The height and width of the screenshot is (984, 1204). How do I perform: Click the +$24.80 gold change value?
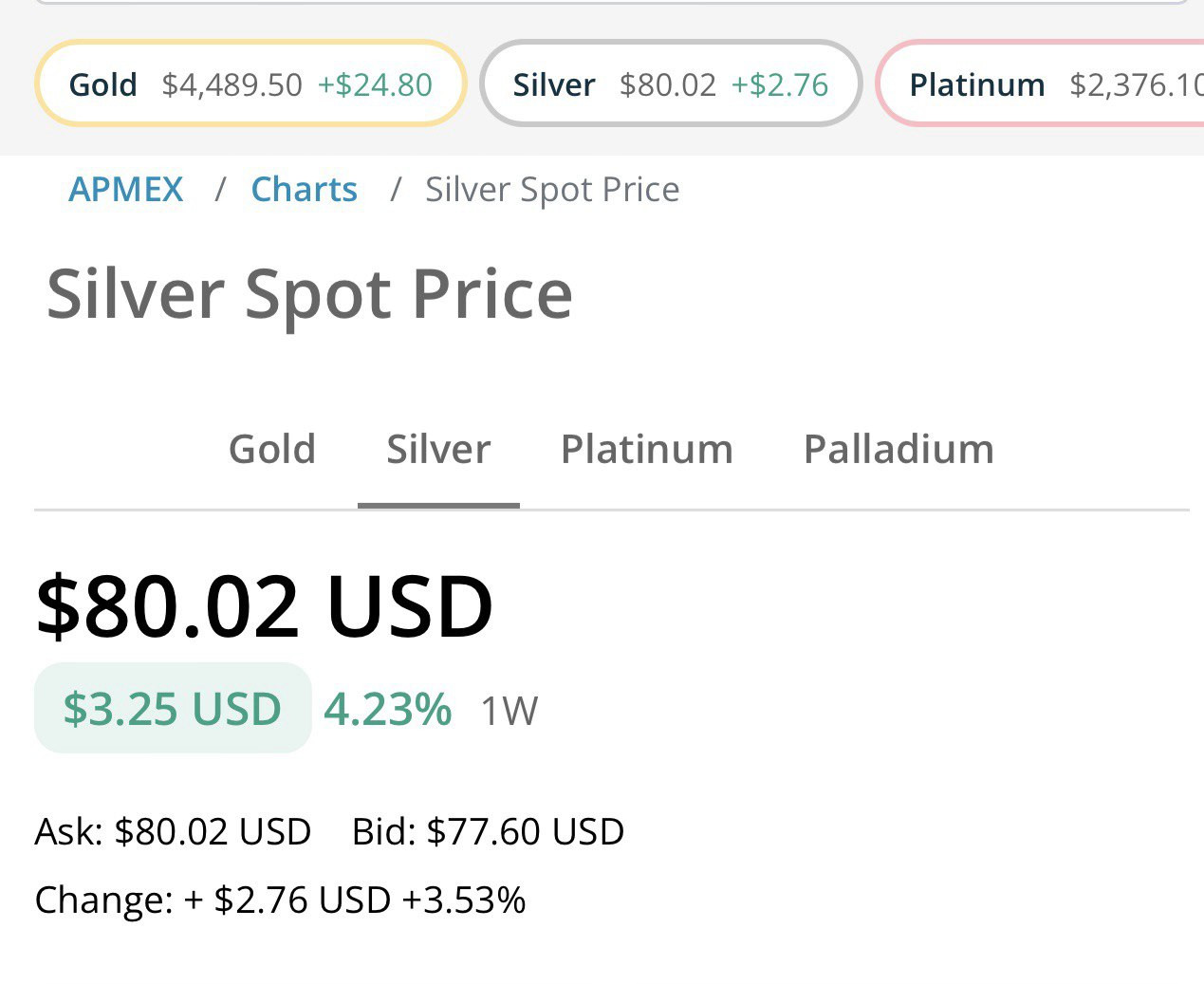pos(375,84)
